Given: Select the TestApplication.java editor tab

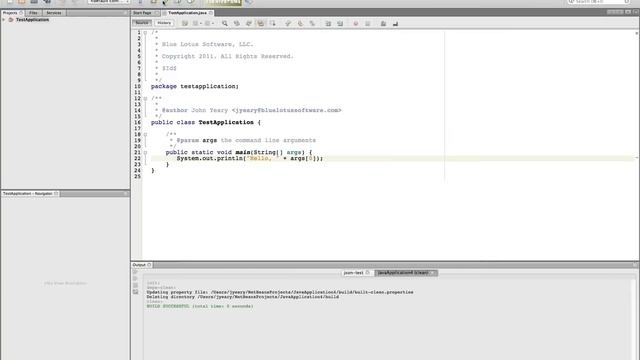Looking at the screenshot, I should [187, 13].
